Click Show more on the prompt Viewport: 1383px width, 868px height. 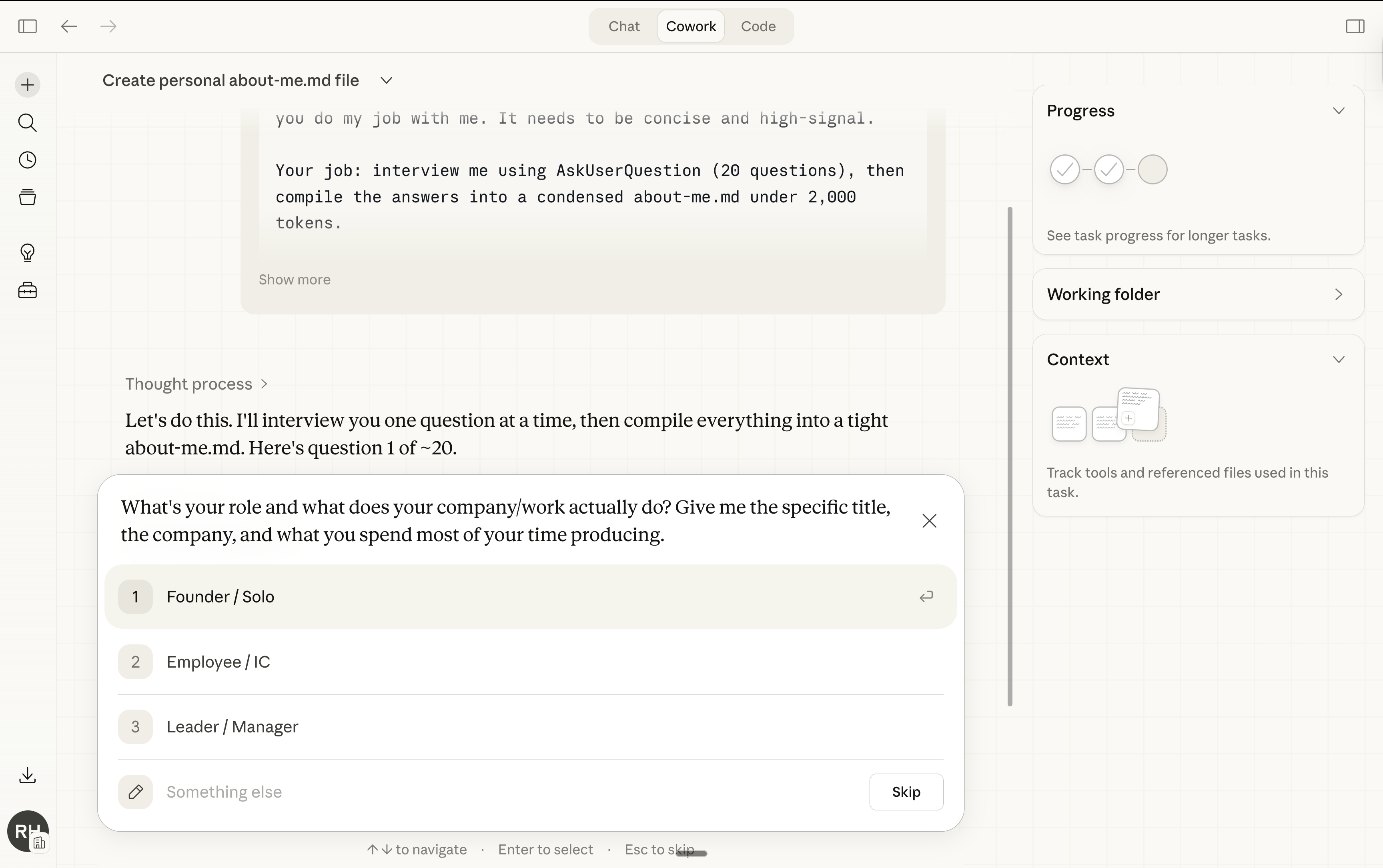(294, 280)
